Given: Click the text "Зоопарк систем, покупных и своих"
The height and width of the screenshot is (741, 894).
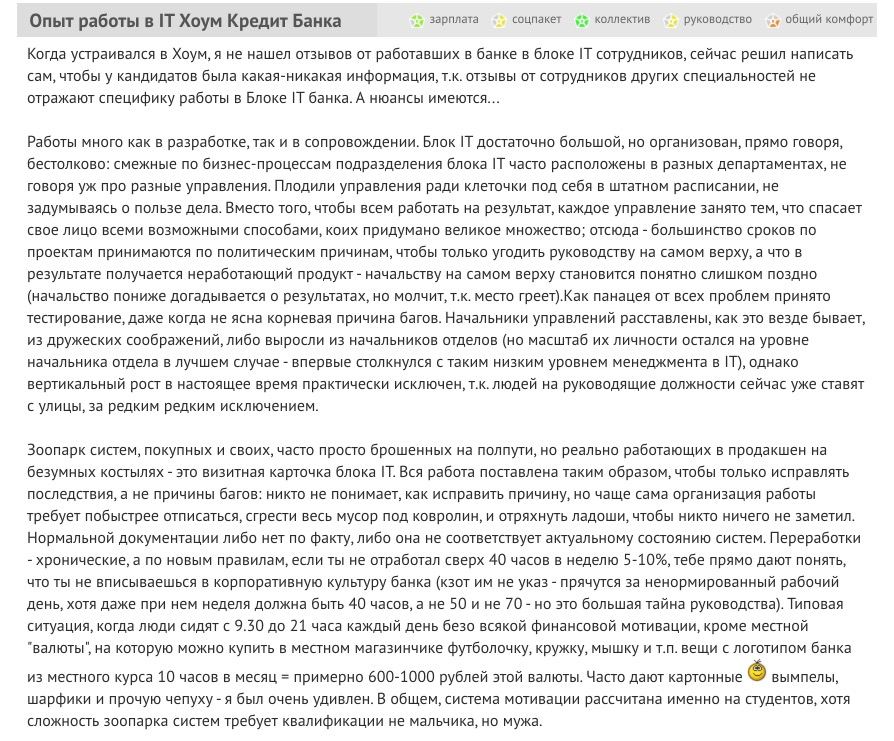Looking at the screenshot, I should click(x=149, y=450).
